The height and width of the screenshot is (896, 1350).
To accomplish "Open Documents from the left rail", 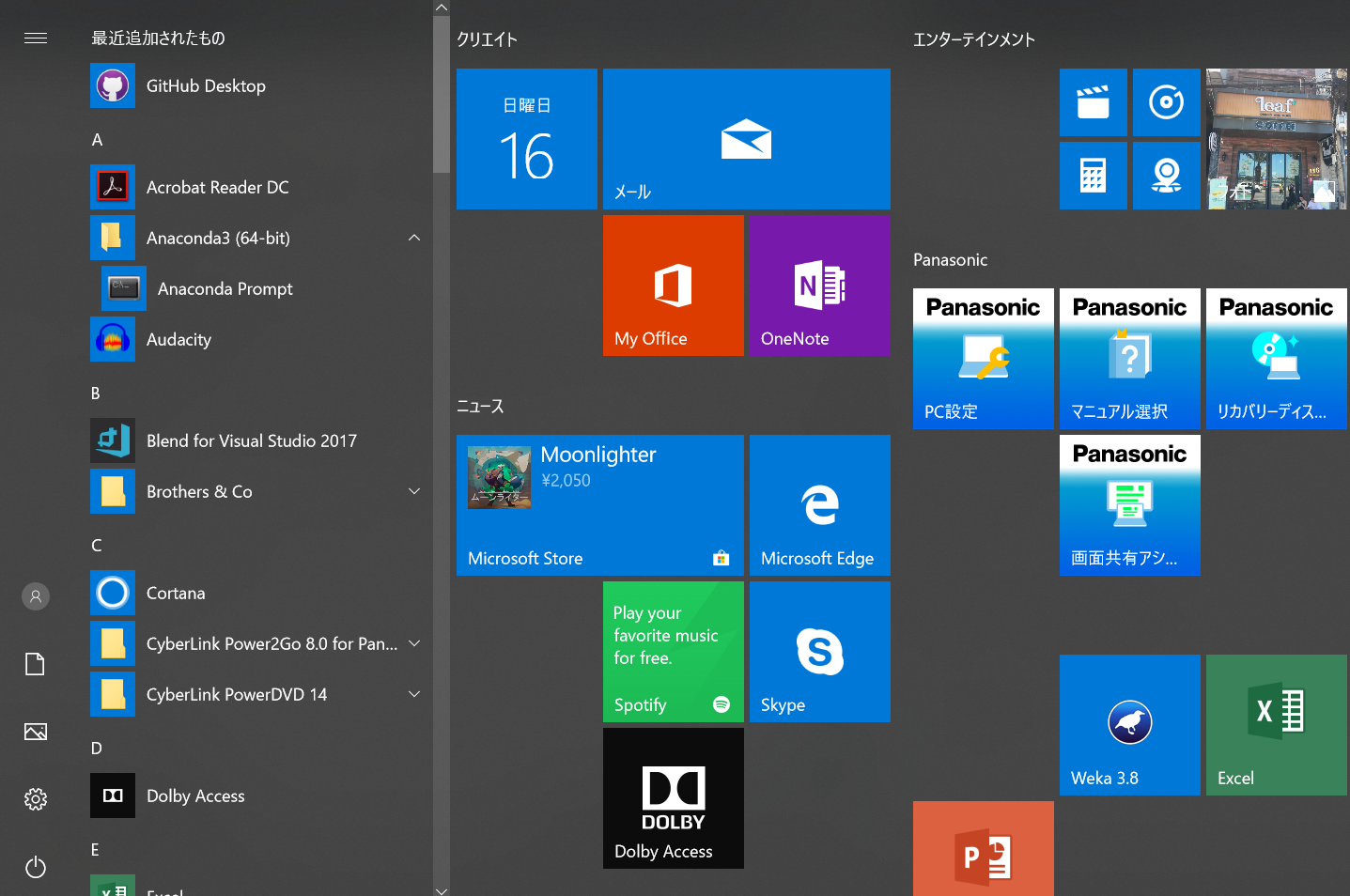I will pos(36,664).
